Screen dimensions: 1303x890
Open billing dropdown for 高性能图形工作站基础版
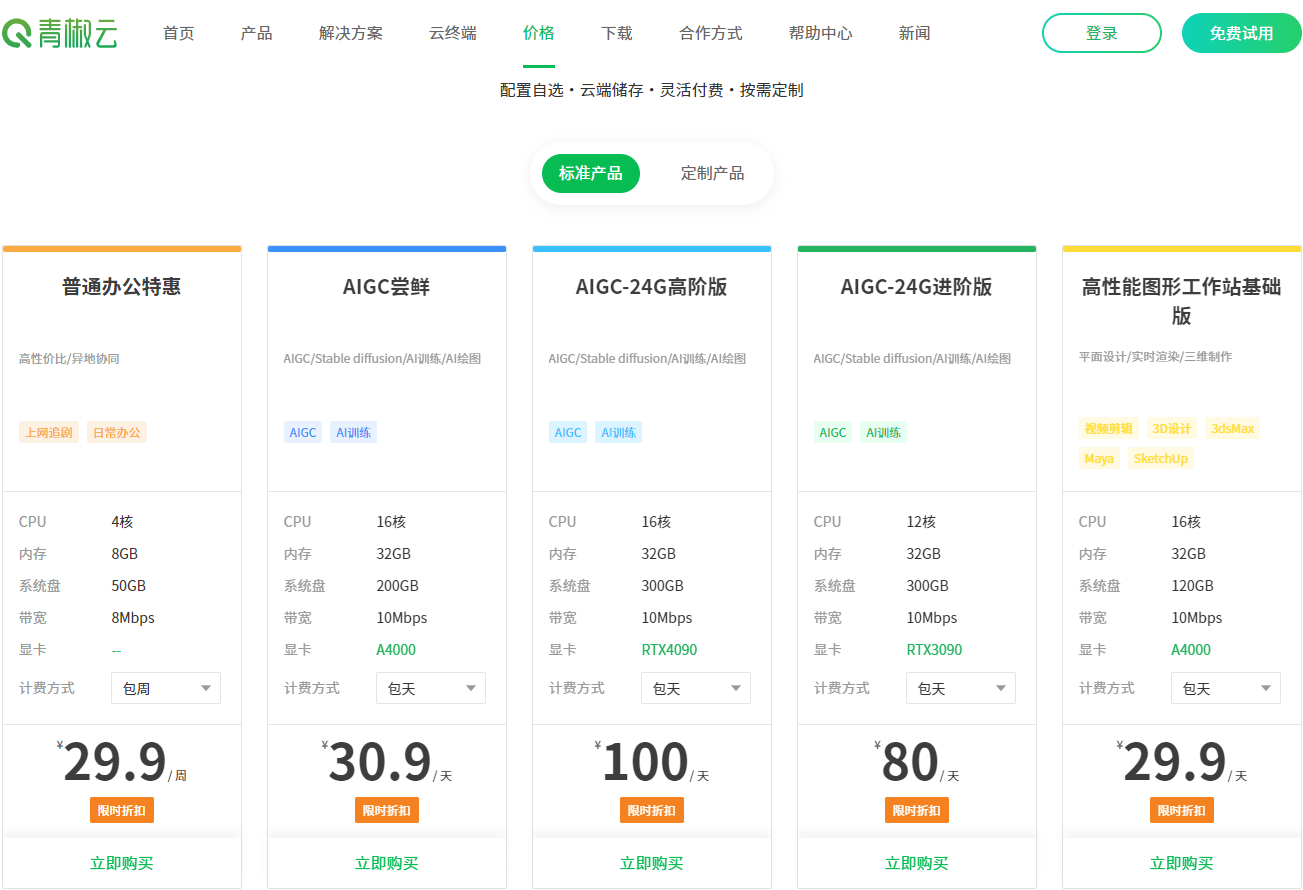coord(1226,688)
